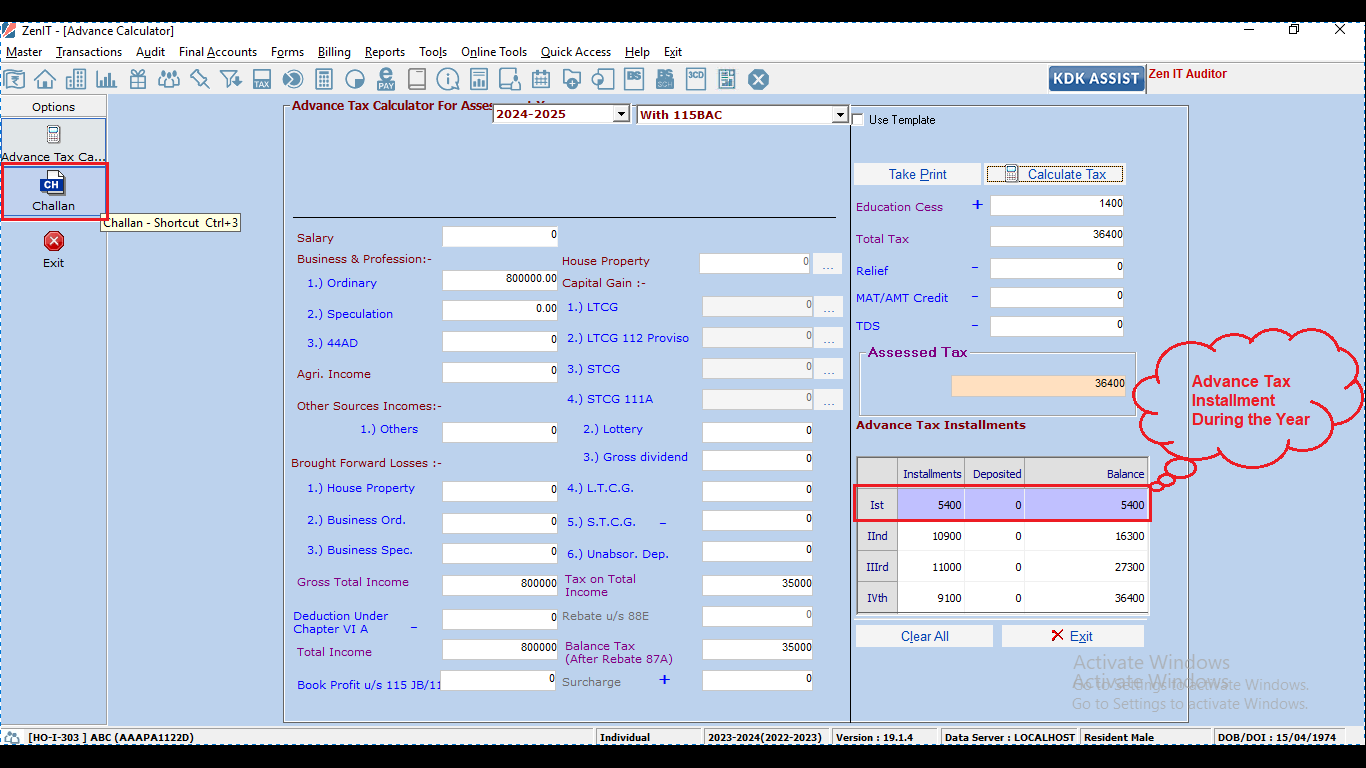Click the Relief input field
This screenshot has height=768, width=1366.
1057,269
